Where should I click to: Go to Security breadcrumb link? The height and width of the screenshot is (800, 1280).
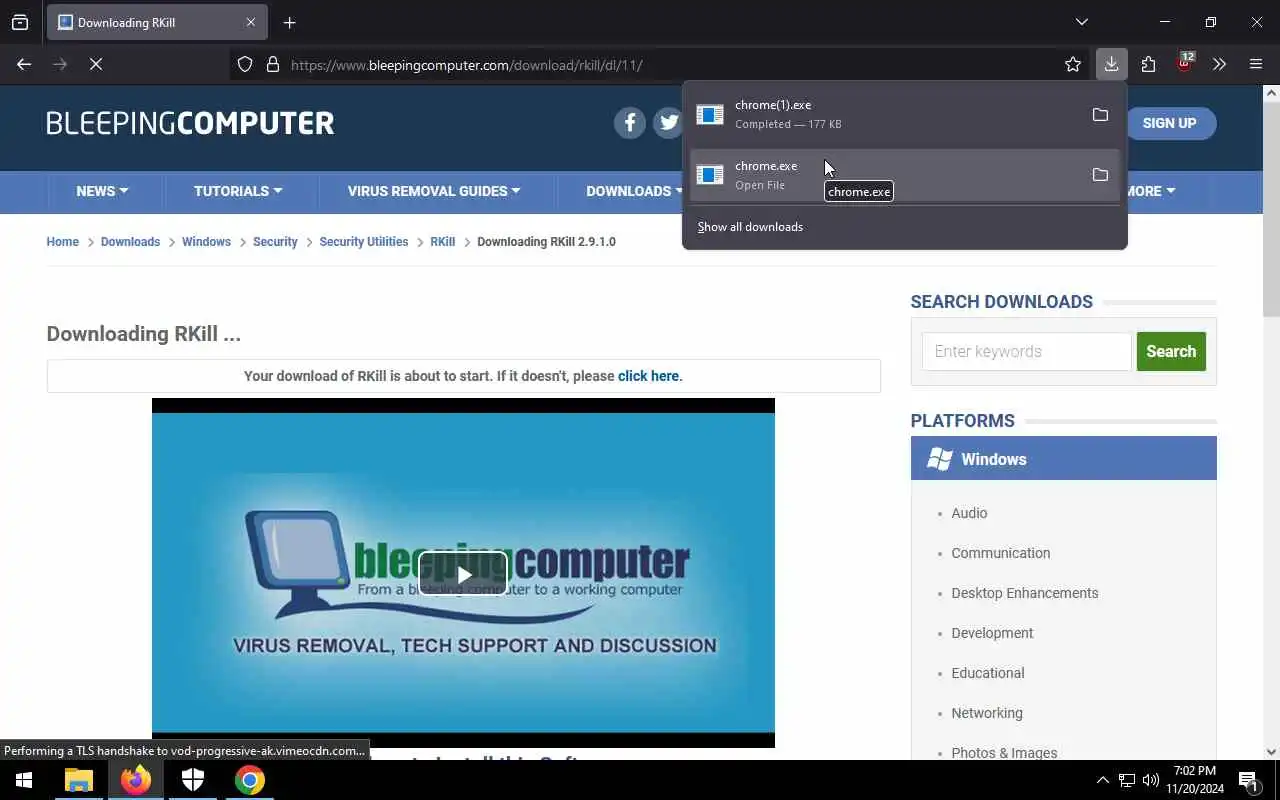tap(275, 242)
